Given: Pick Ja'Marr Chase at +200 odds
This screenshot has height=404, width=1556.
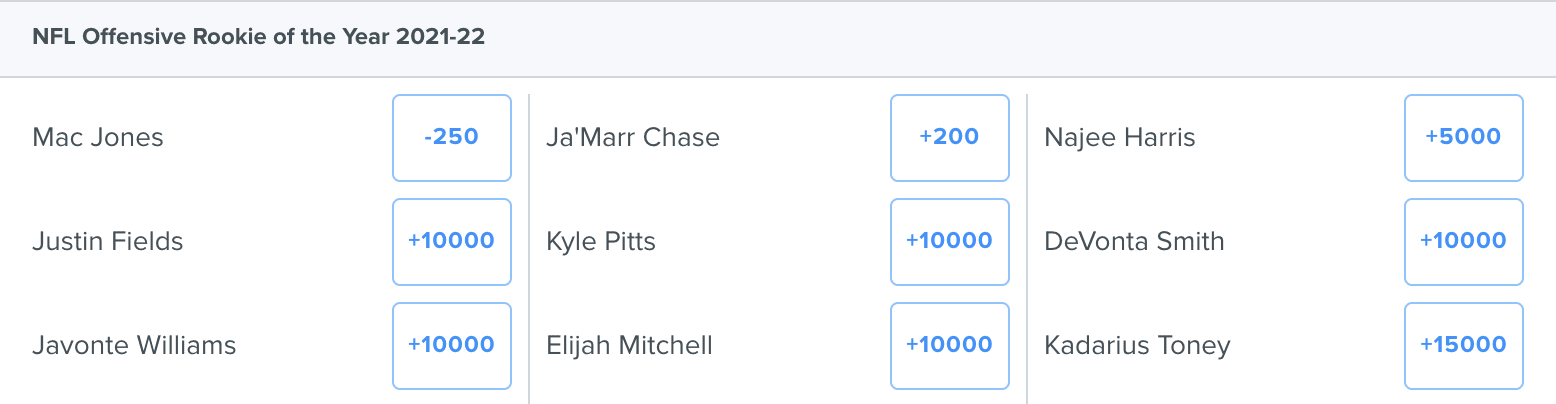Looking at the screenshot, I should click(x=949, y=138).
